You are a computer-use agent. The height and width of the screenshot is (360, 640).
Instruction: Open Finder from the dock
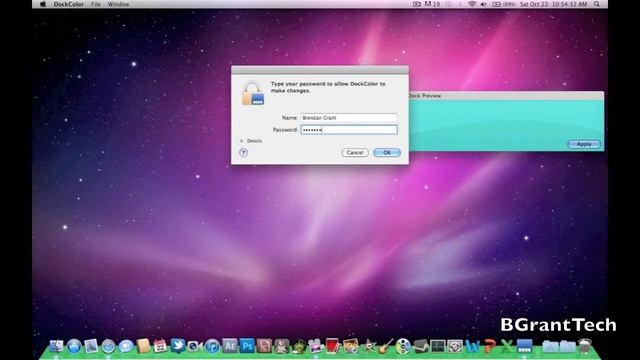pos(56,346)
